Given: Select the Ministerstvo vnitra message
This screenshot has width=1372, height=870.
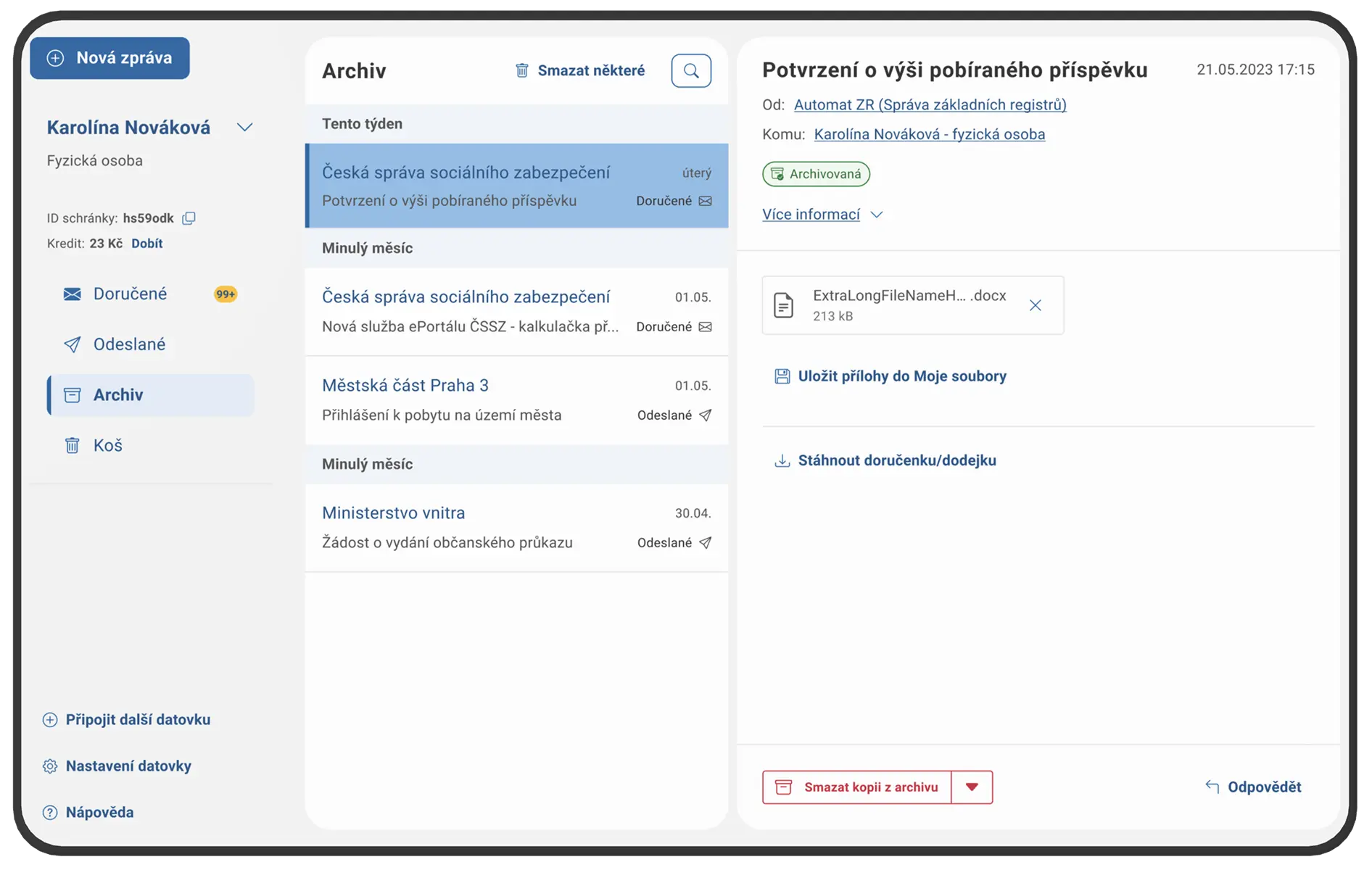Looking at the screenshot, I should click(516, 527).
